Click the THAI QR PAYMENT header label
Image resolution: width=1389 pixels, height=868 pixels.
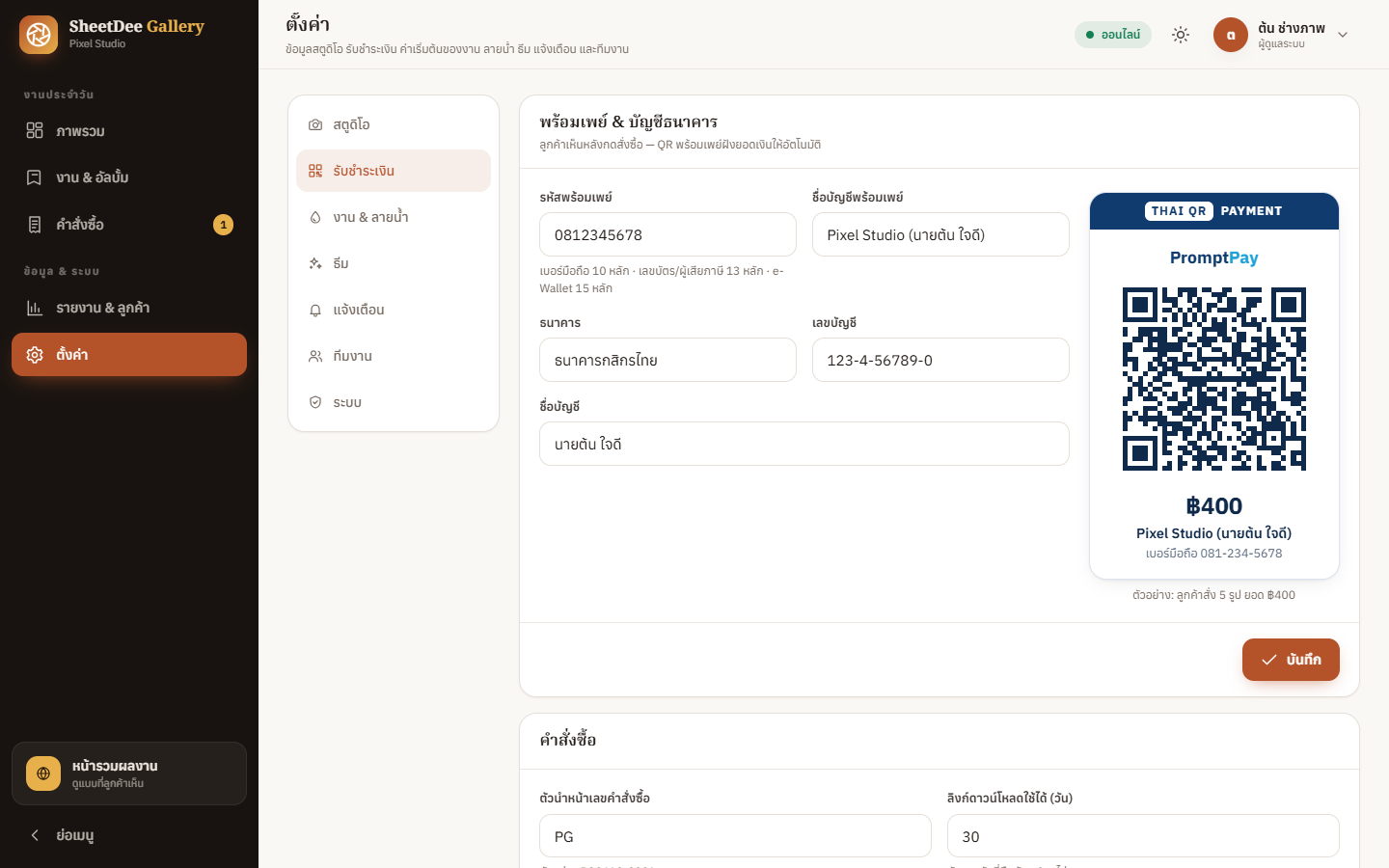1214,211
